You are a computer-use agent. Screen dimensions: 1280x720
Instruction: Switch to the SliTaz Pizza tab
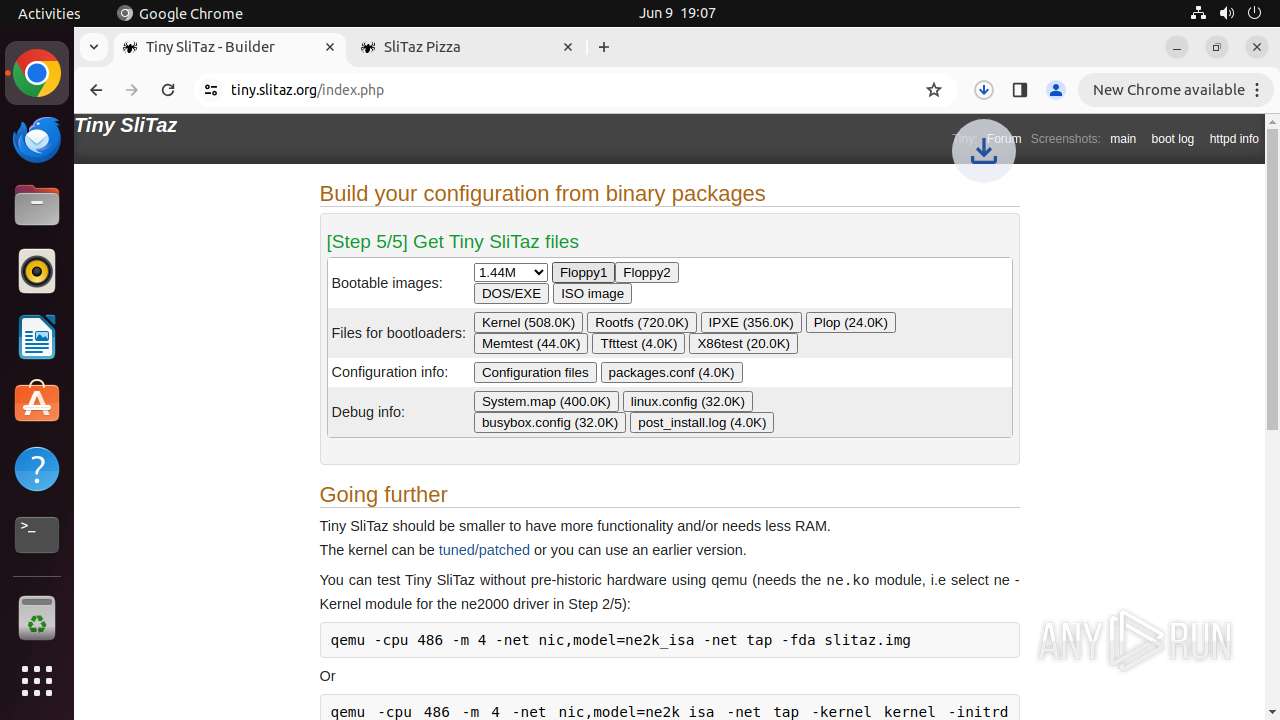point(466,47)
